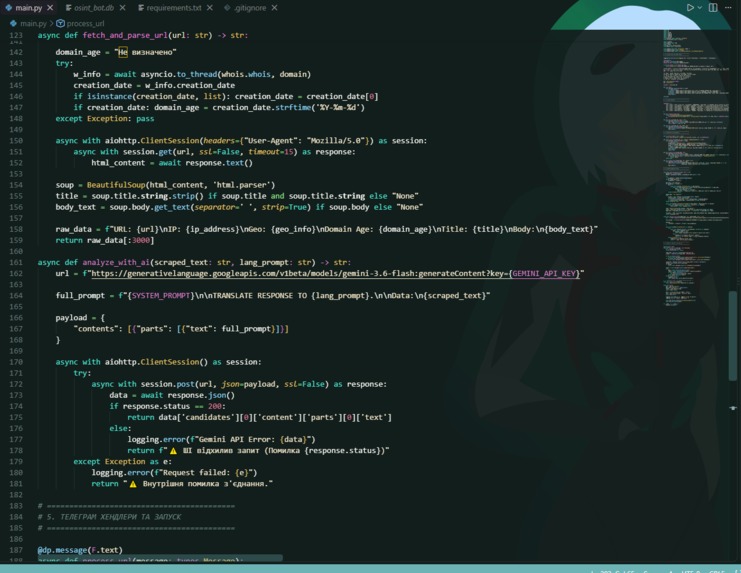Click line number 183 in the gutter
This screenshot has height=573, width=741.
(16, 506)
